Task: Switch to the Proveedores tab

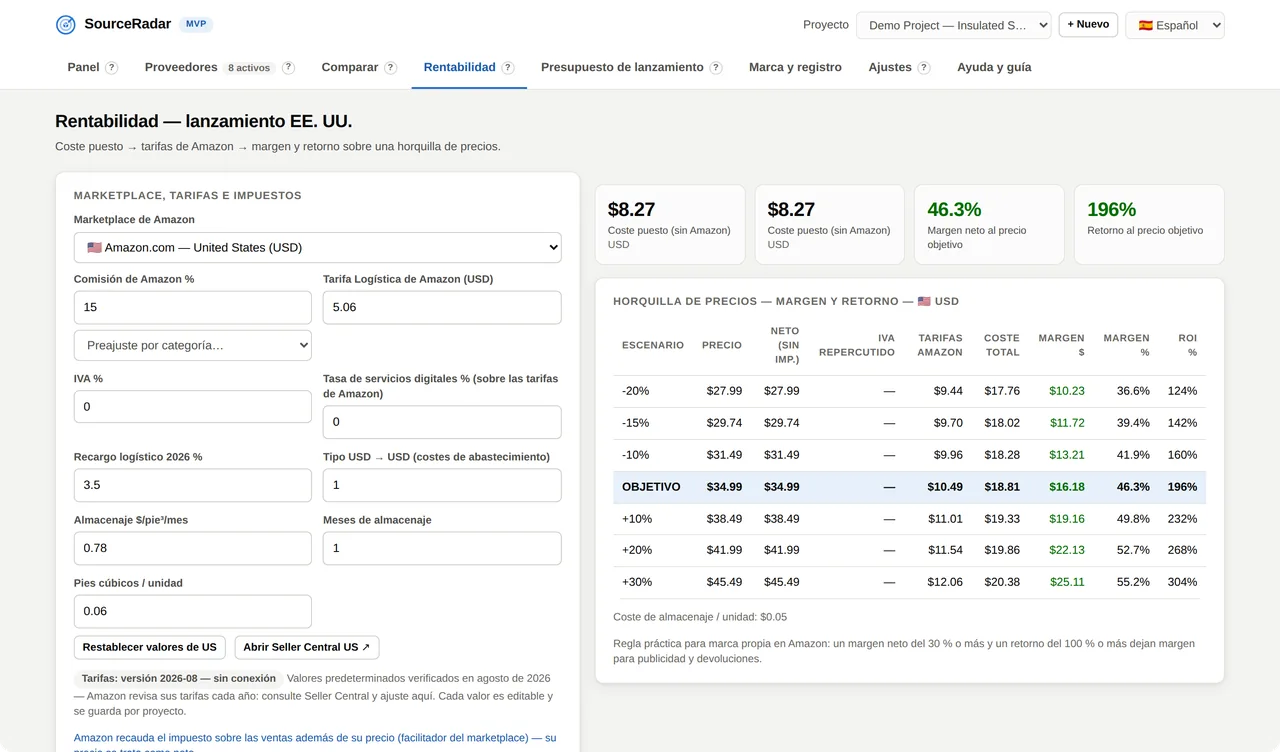Action: [181, 67]
